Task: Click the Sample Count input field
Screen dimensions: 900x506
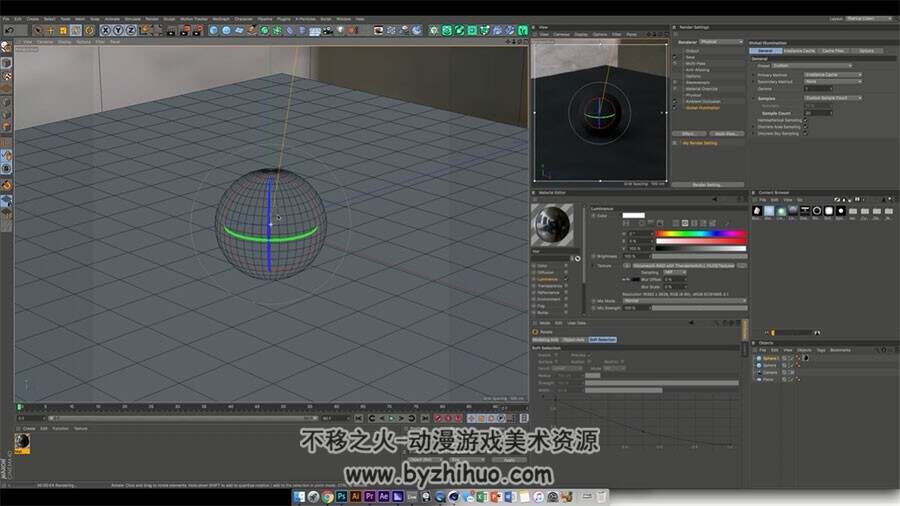Action: click(818, 114)
